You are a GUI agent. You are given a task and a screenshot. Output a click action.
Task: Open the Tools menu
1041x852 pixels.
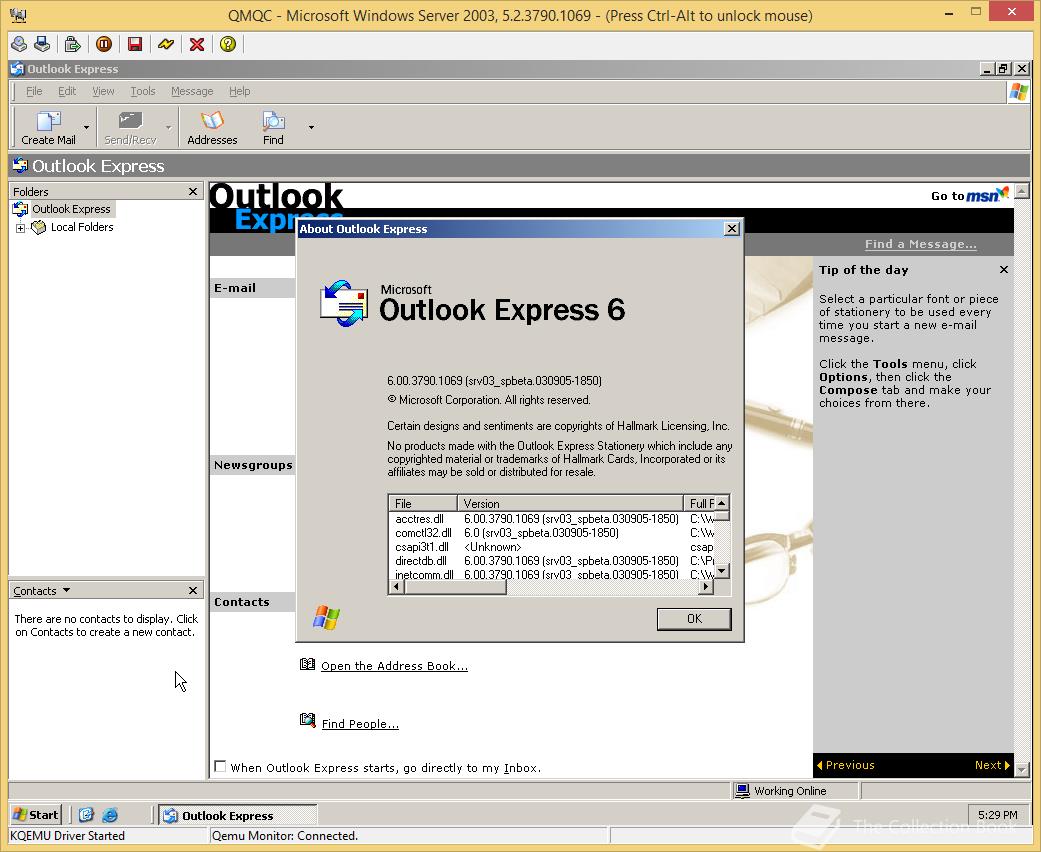pos(143,91)
